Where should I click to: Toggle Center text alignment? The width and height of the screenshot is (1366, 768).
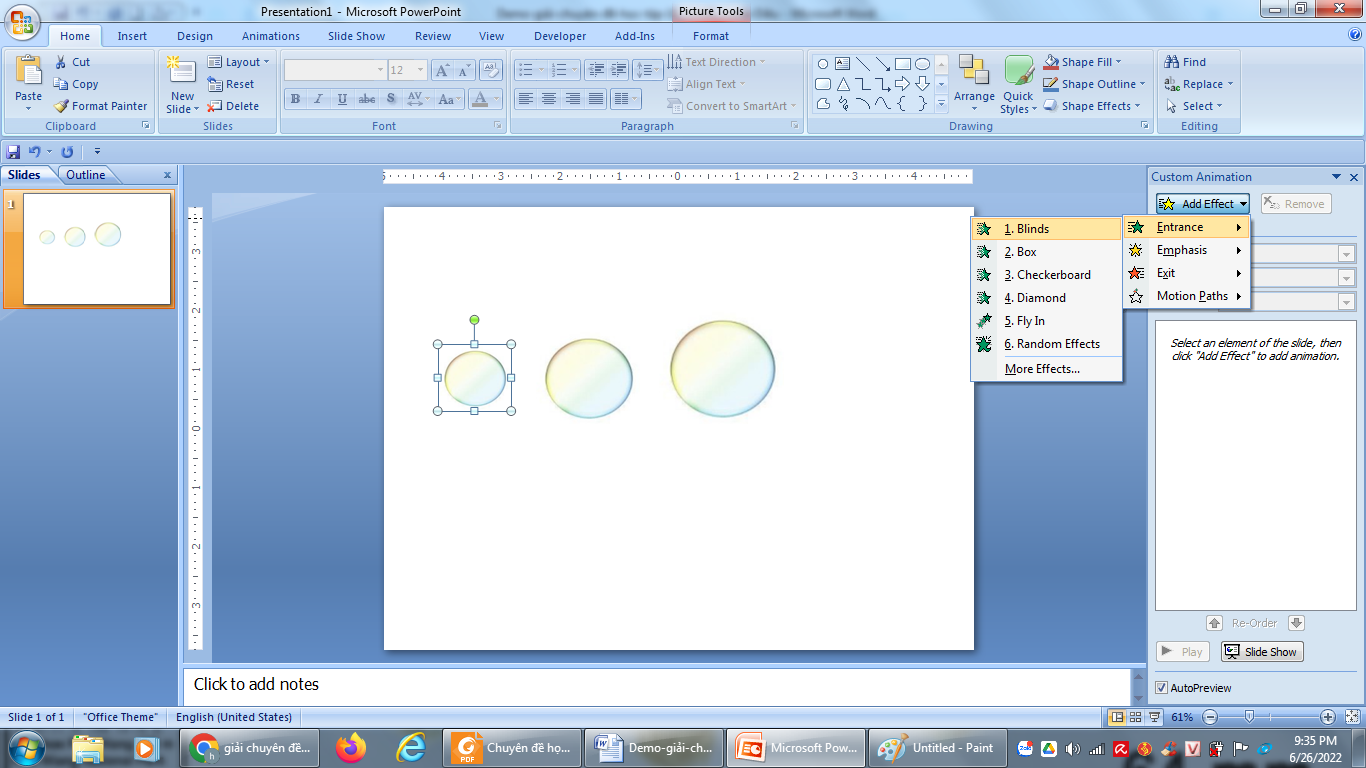[x=549, y=99]
